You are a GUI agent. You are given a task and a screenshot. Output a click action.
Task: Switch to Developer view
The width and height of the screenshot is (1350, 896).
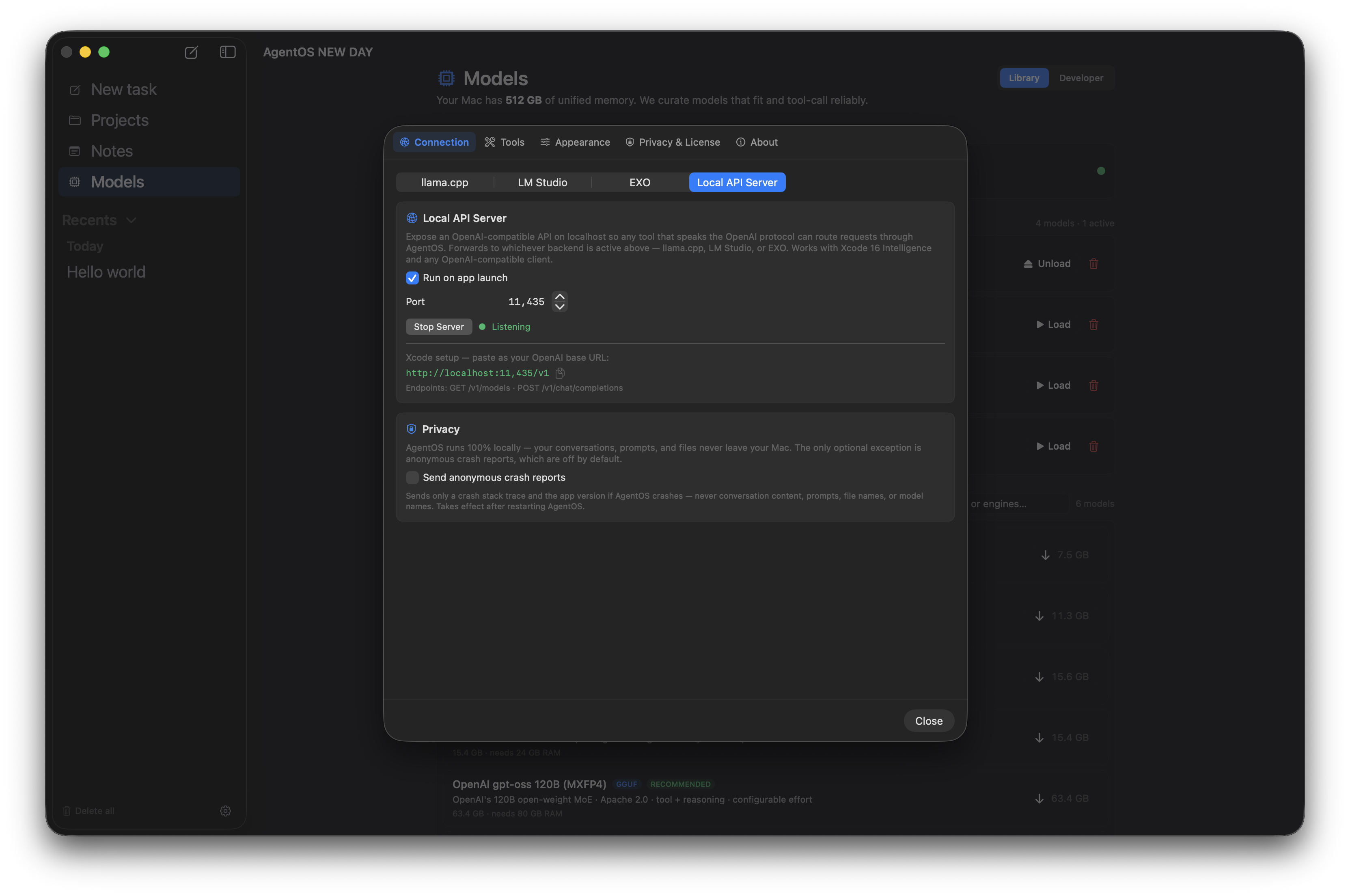click(1081, 78)
